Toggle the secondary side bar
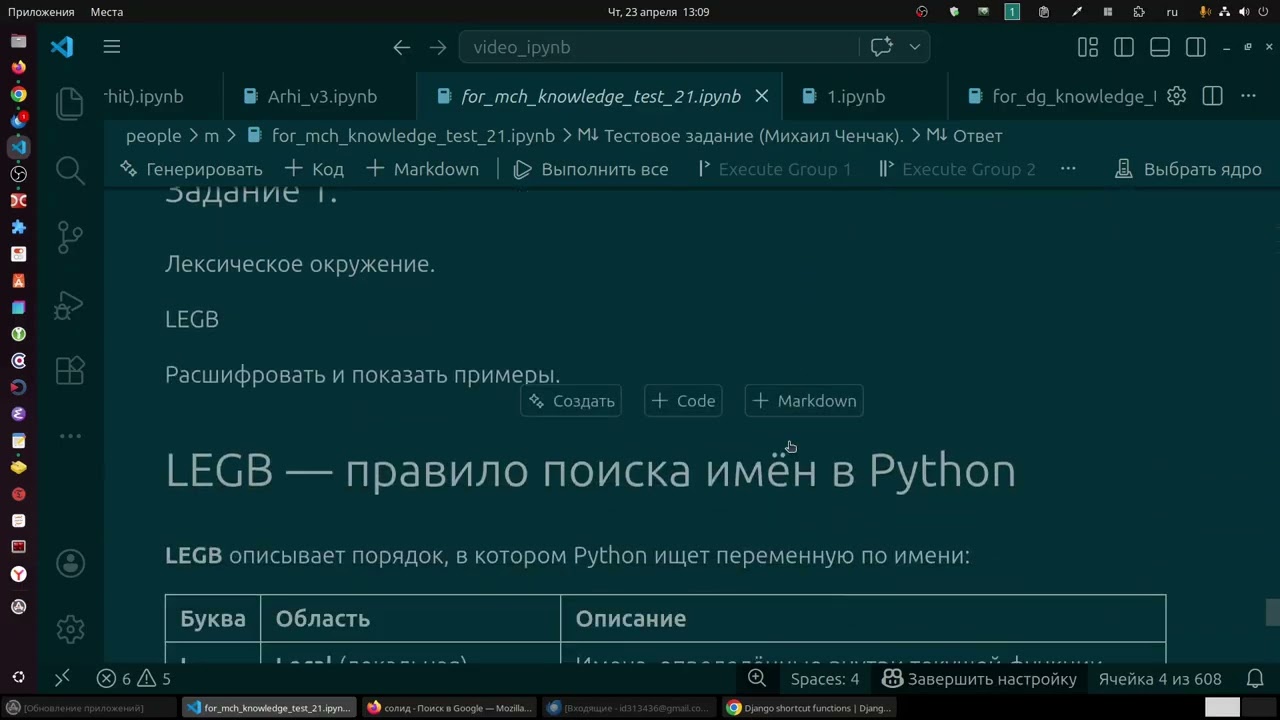1280x720 pixels. pyautogui.click(x=1196, y=47)
